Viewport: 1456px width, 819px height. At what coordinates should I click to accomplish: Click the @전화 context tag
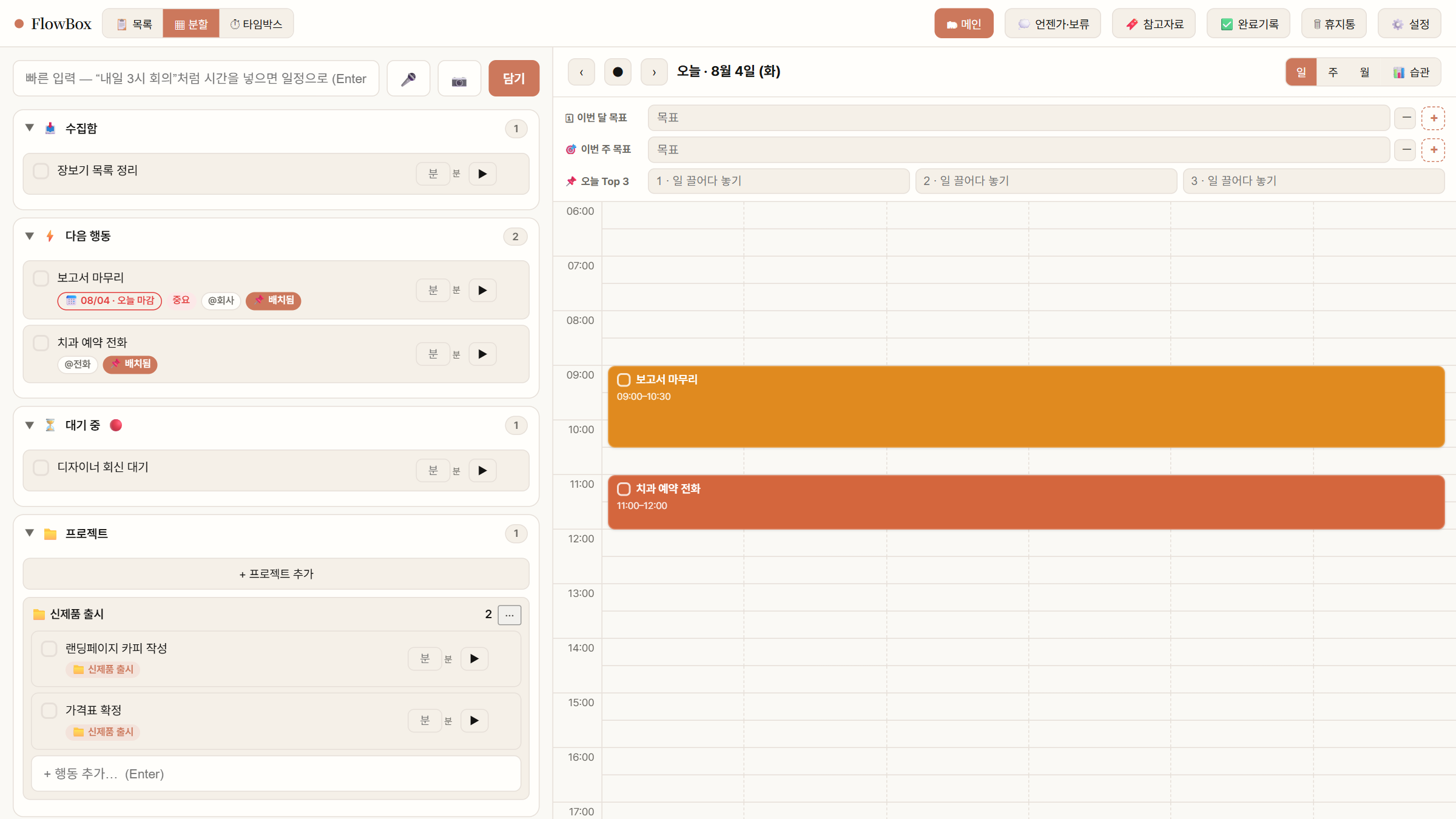[x=78, y=364]
